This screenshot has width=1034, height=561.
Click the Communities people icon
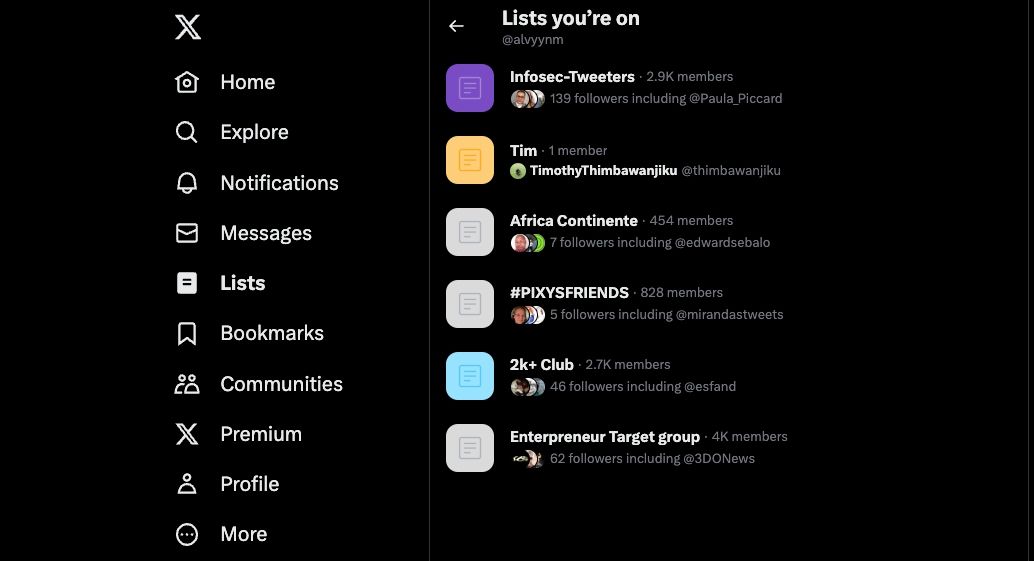187,384
